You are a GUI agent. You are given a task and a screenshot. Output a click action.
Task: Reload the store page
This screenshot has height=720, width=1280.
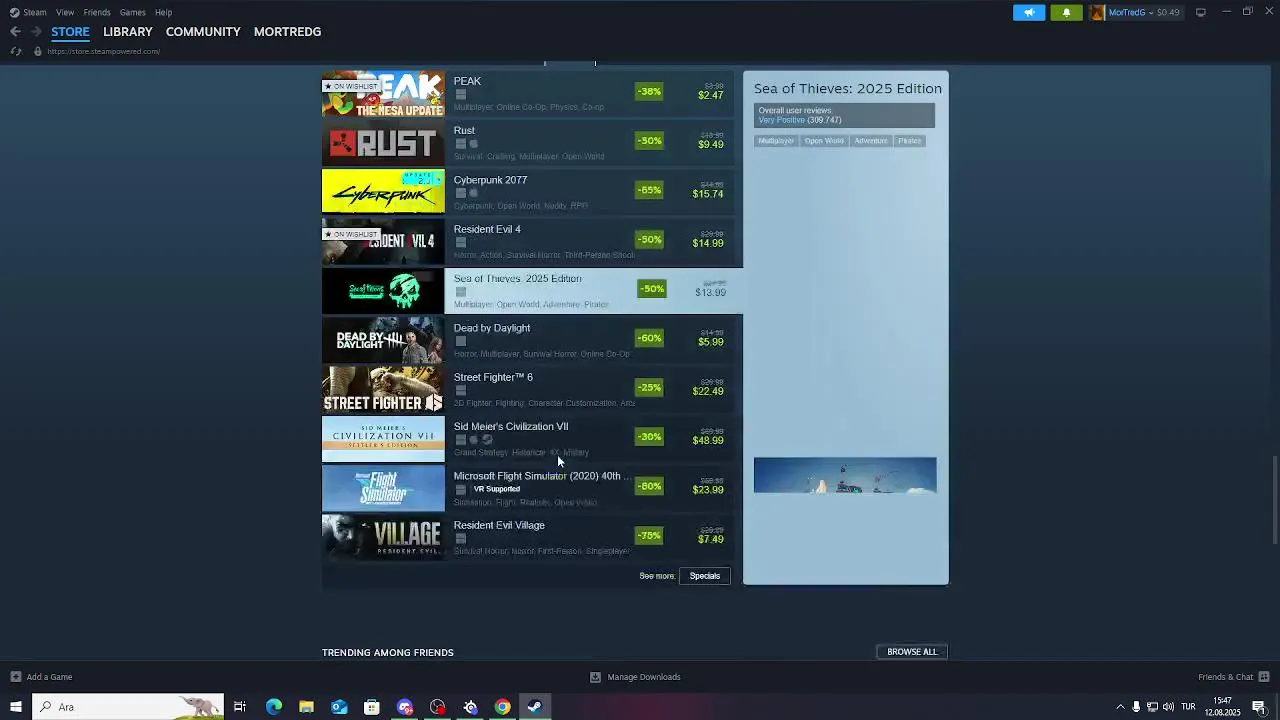coord(15,51)
